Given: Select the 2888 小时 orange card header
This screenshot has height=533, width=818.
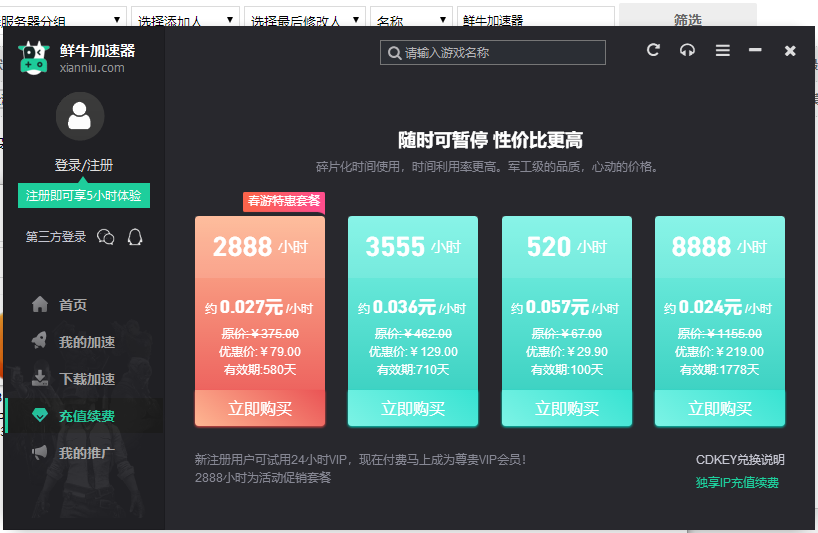Looking at the screenshot, I should 260,247.
